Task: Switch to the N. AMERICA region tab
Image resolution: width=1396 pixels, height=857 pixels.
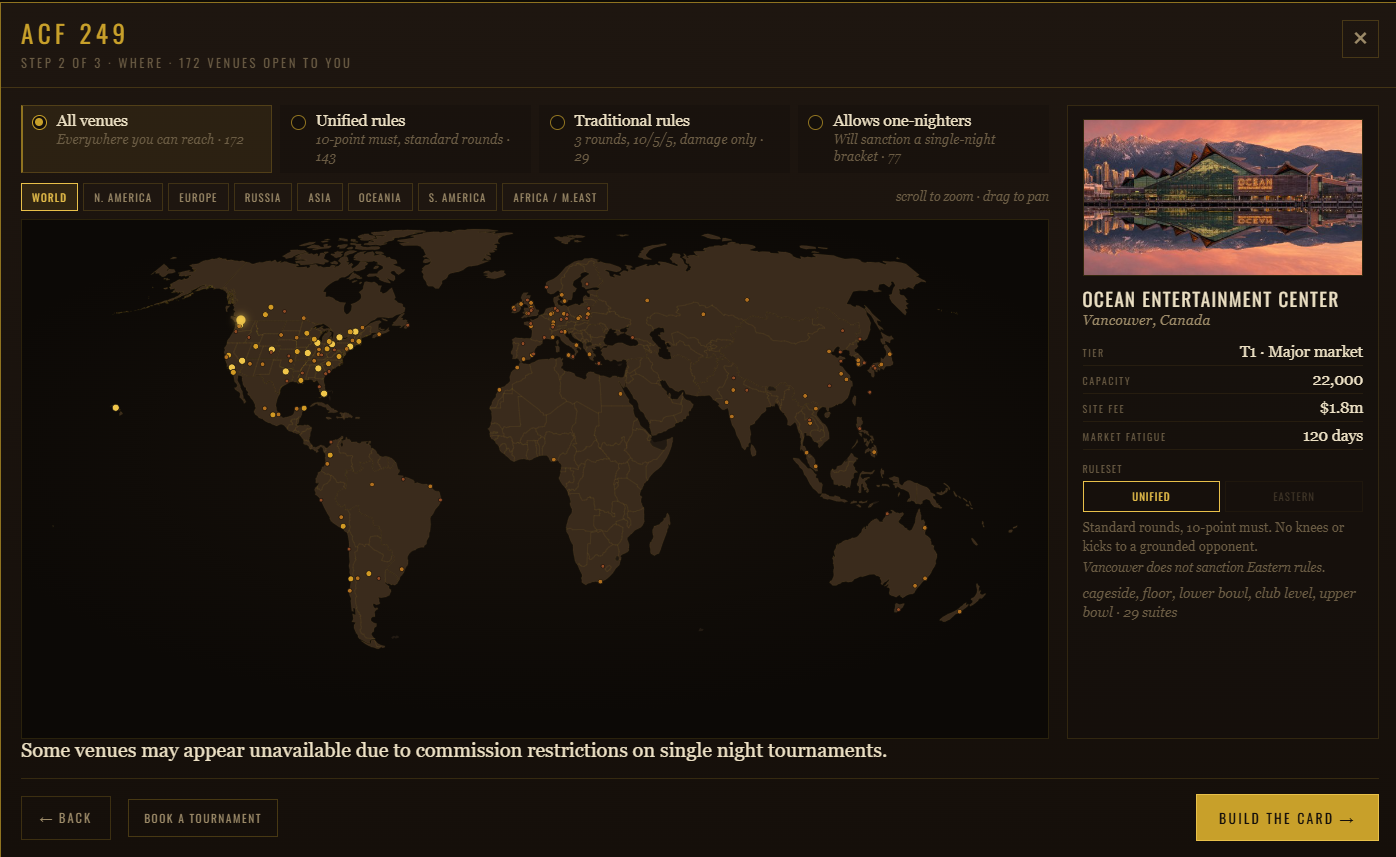Action: point(123,198)
